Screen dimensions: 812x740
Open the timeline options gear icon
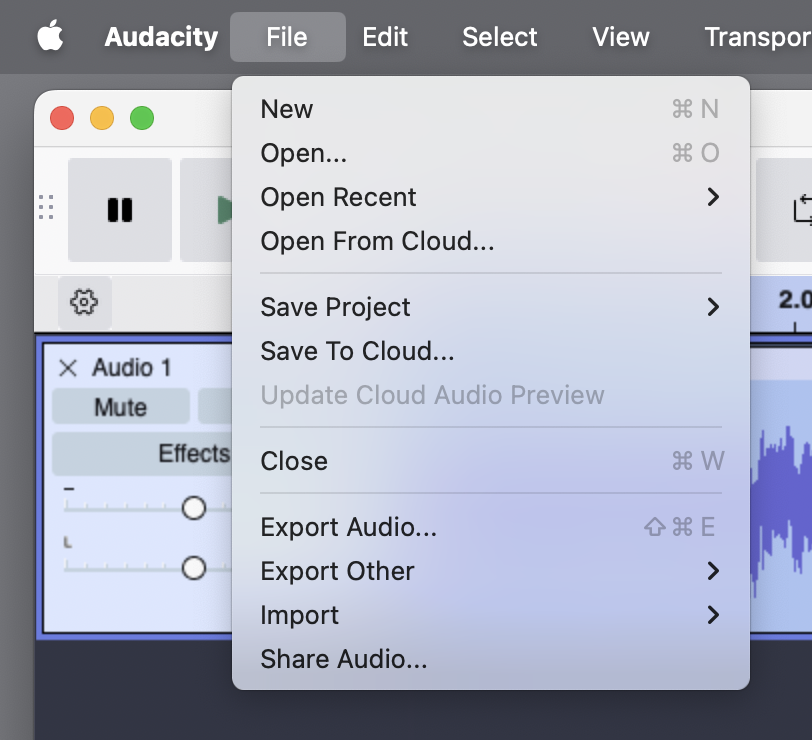click(85, 301)
